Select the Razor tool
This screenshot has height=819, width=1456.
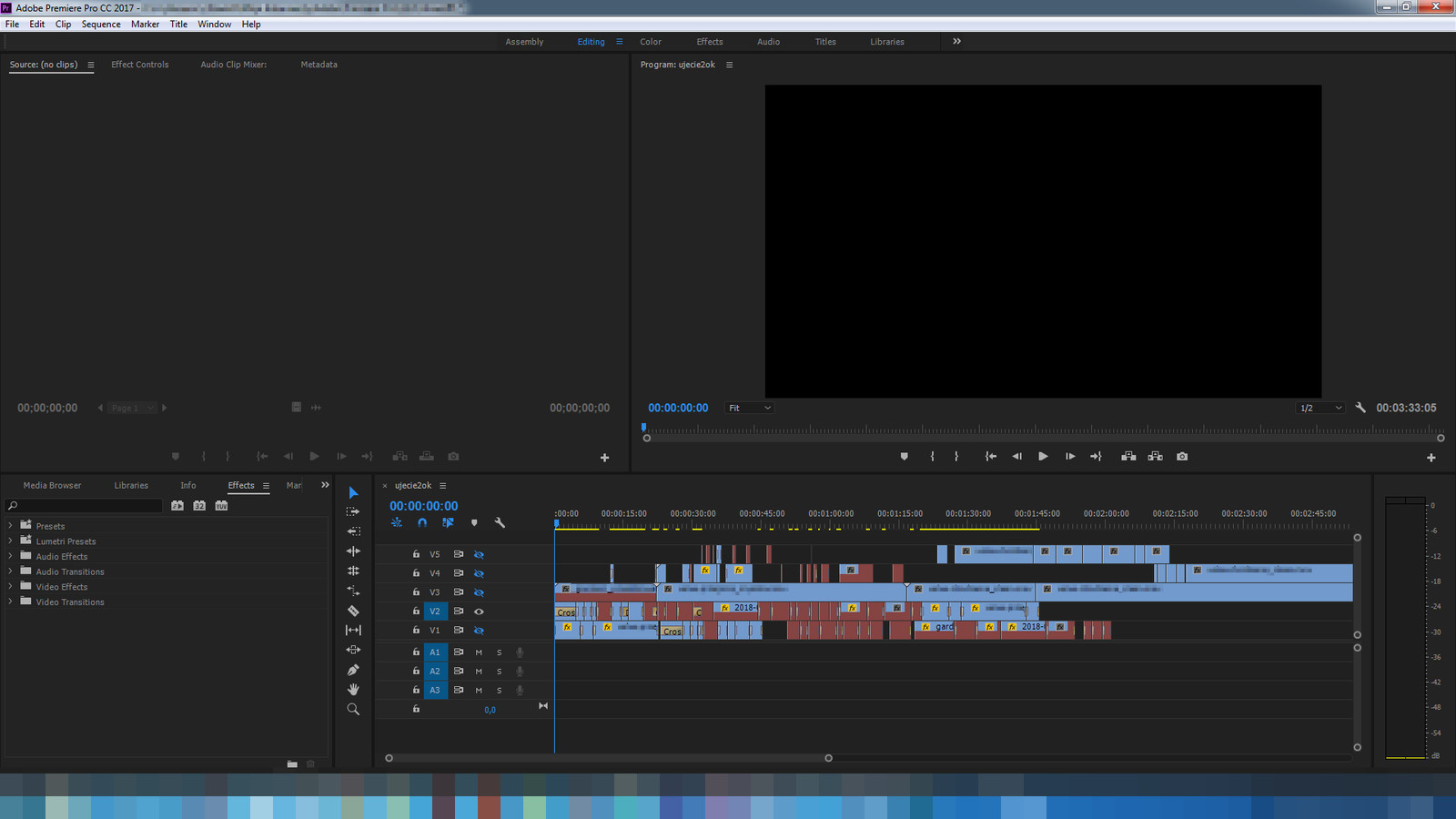pos(353,611)
